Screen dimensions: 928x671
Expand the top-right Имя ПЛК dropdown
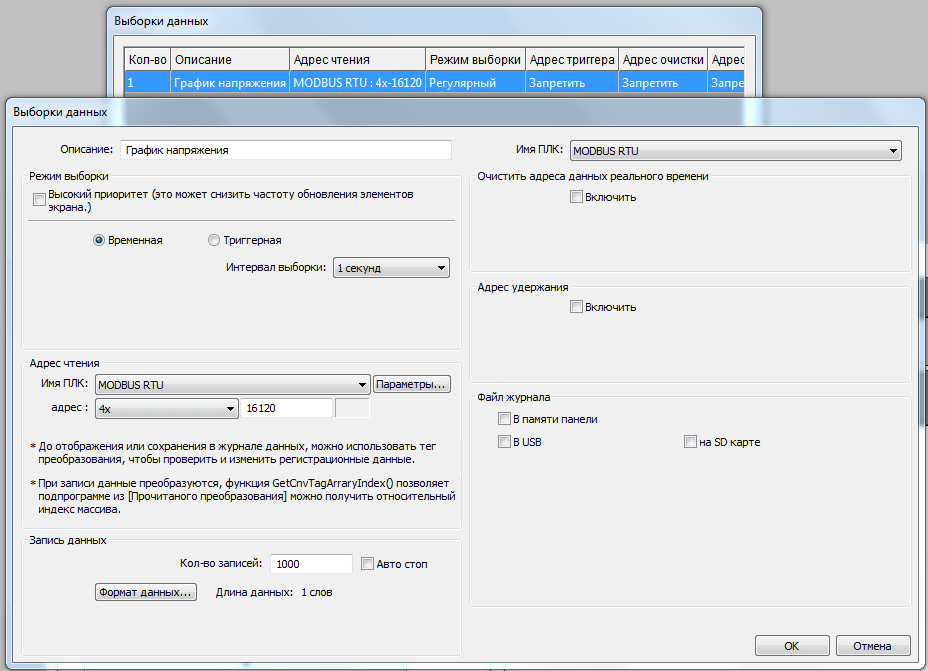point(735,151)
